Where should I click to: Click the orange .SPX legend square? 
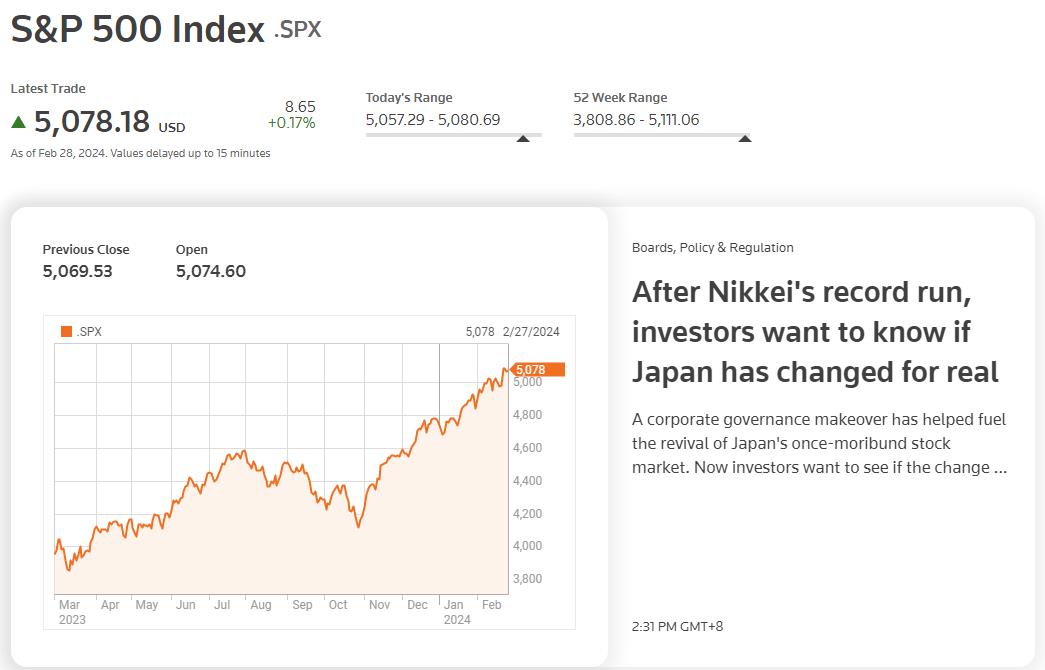(x=66, y=331)
